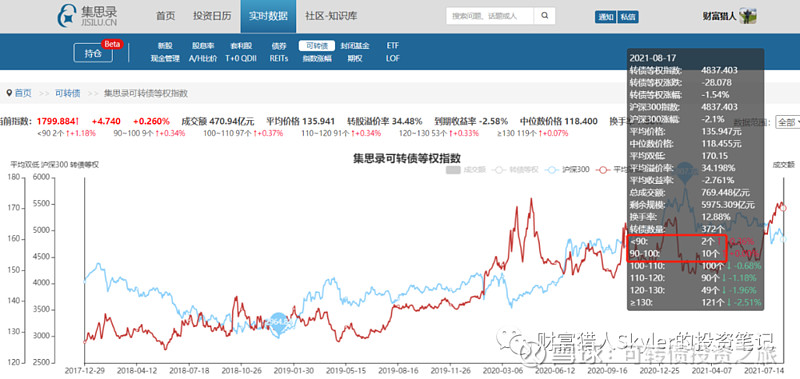This screenshot has height=379, width=800.
Task: Open the A/H比价 data section
Action: pyautogui.click(x=203, y=59)
